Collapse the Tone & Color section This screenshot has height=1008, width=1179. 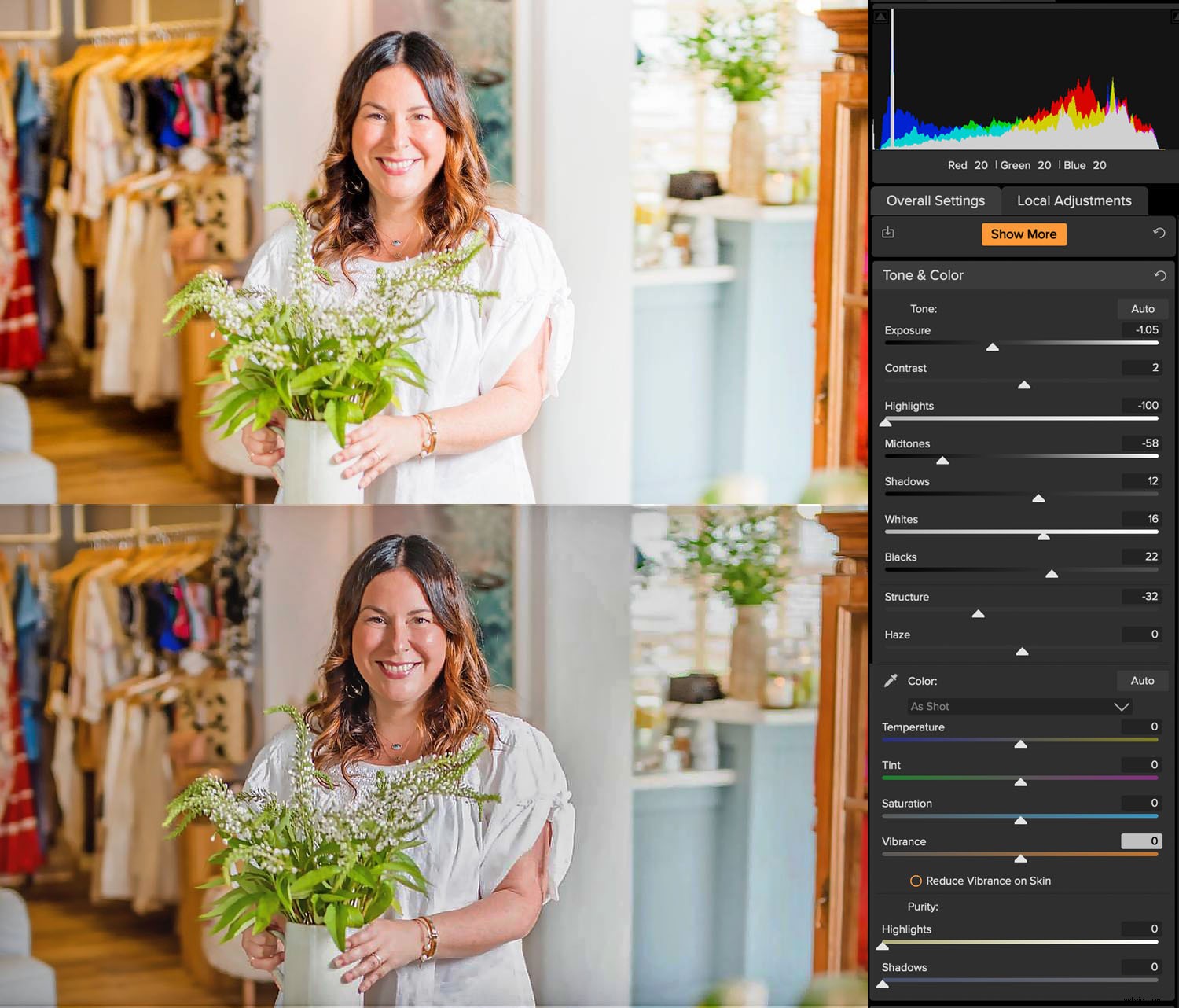[x=924, y=275]
